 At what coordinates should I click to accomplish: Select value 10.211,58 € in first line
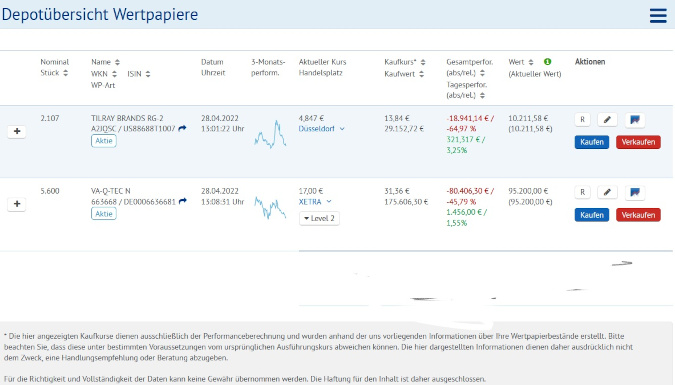(x=528, y=118)
